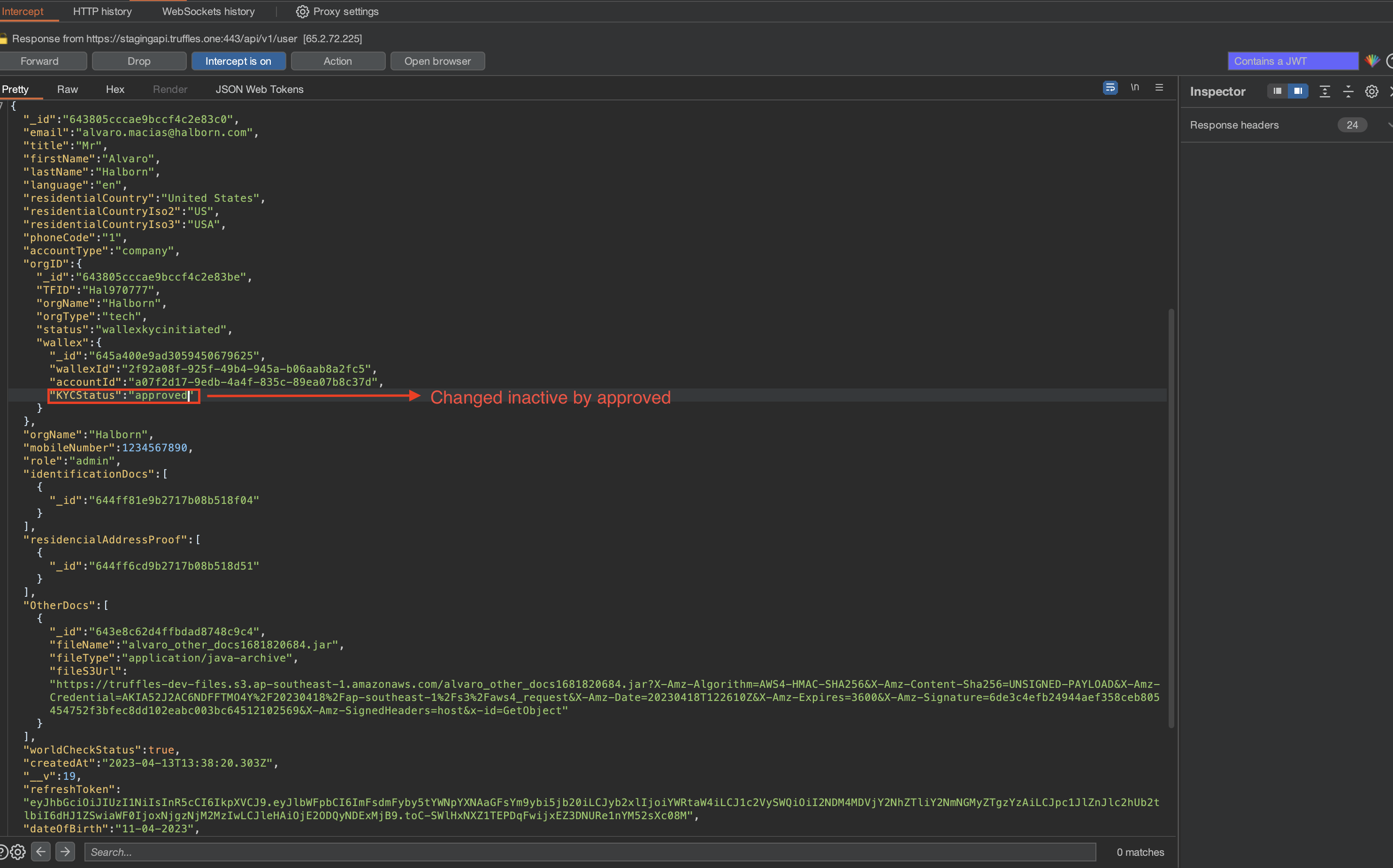The width and height of the screenshot is (1393, 868).
Task: Open browser via Open browser button
Action: click(x=437, y=61)
